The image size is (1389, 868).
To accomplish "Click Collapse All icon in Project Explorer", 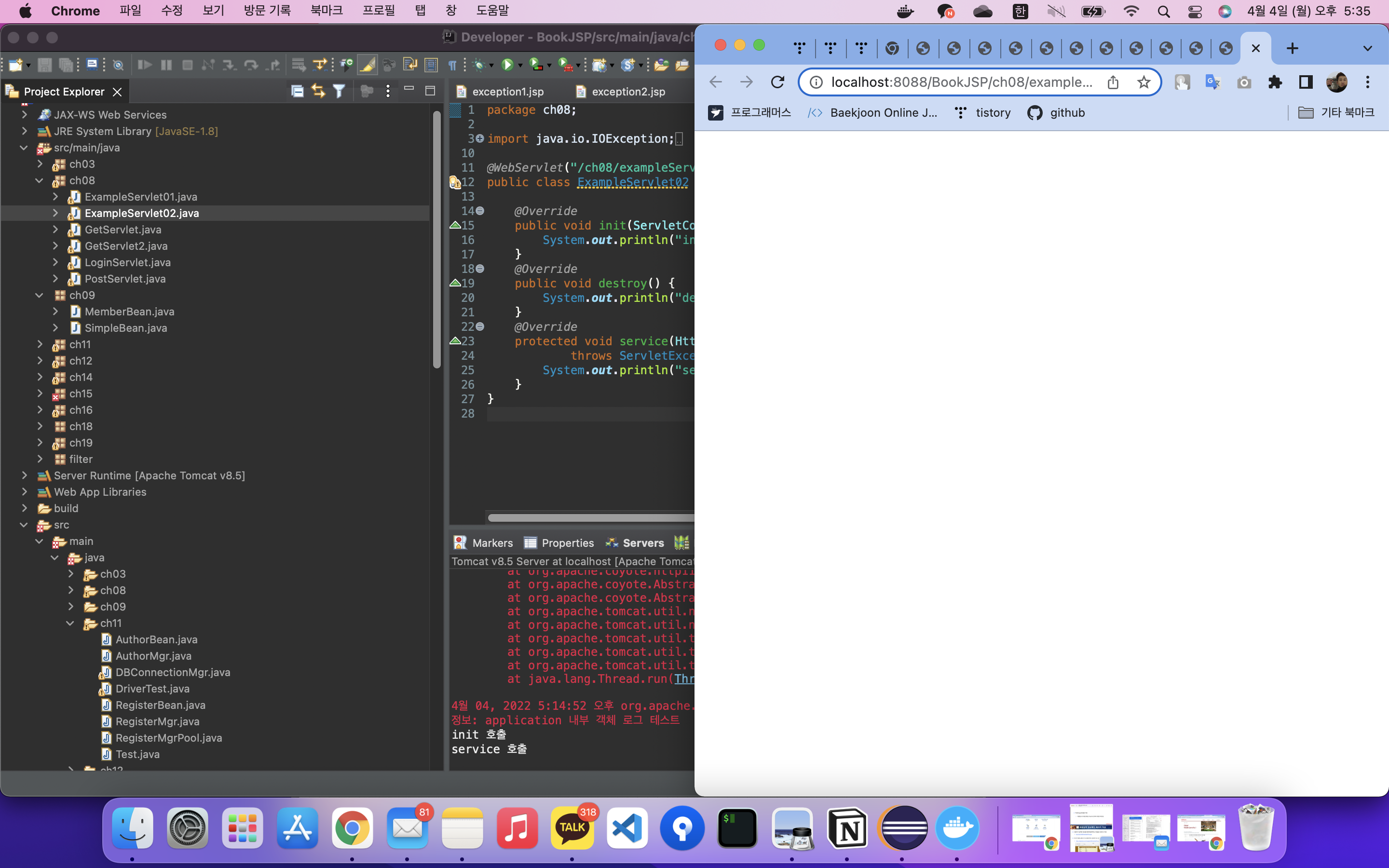I will pos(297,91).
